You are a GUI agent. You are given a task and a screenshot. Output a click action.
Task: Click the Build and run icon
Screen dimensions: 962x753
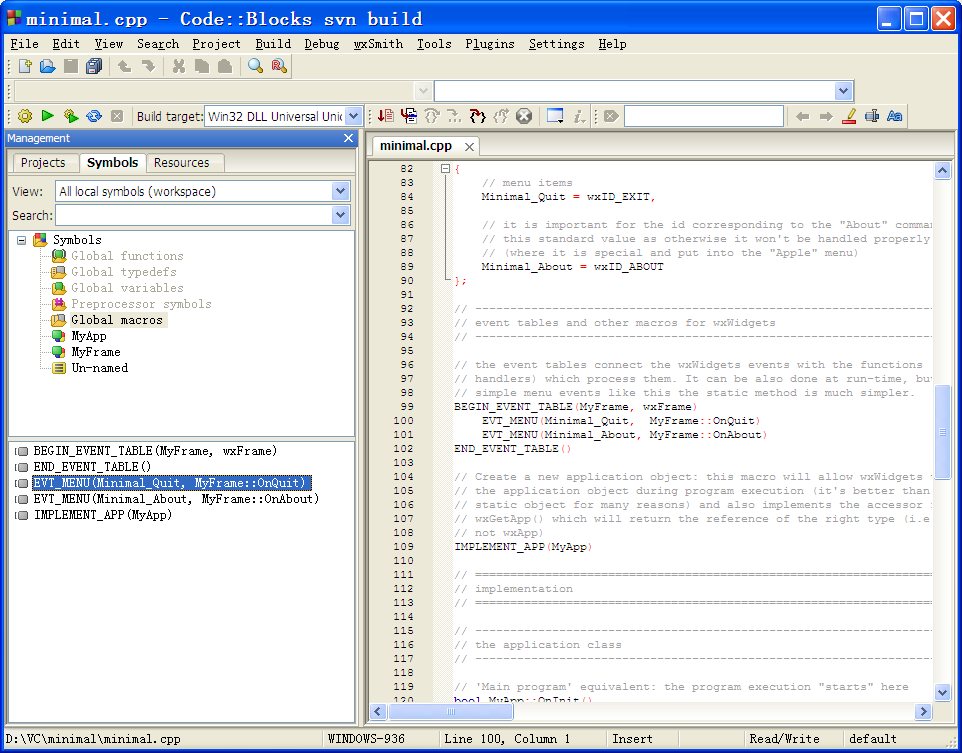click(x=71, y=116)
